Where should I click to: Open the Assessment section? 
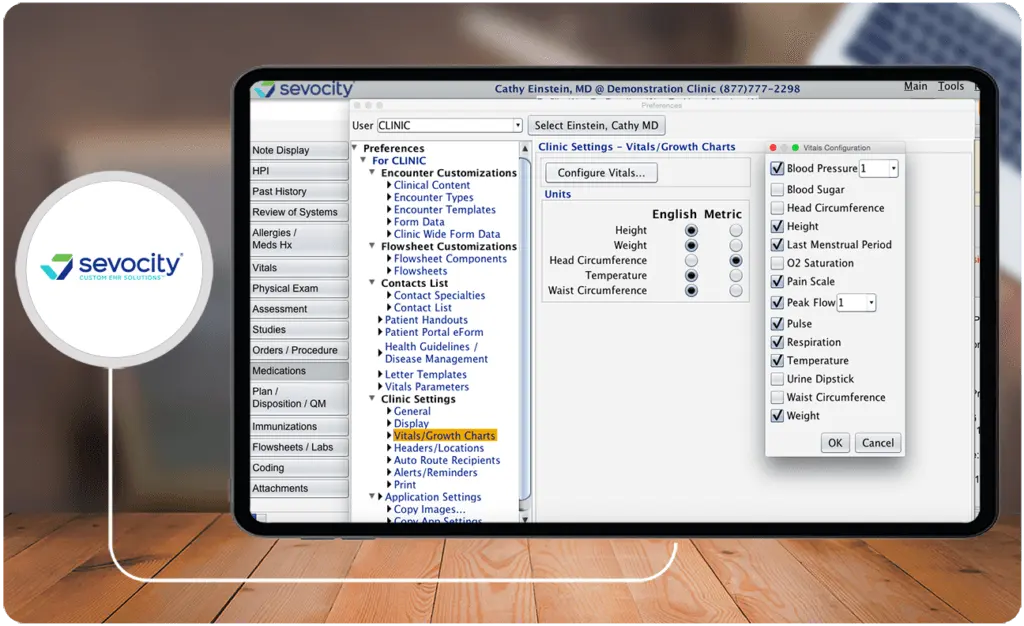[x=299, y=309]
